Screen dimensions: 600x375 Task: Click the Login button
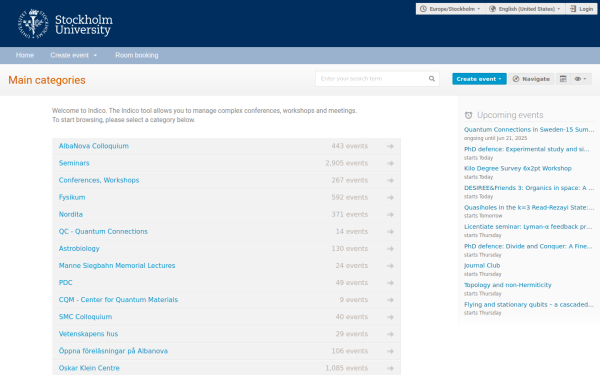coord(582,9)
